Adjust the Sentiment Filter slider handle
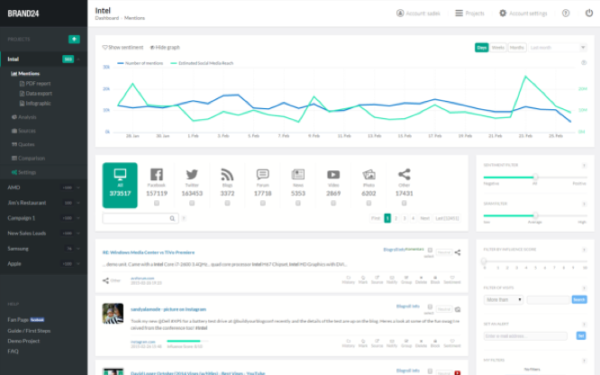This screenshot has width=600, height=375. coord(535,177)
